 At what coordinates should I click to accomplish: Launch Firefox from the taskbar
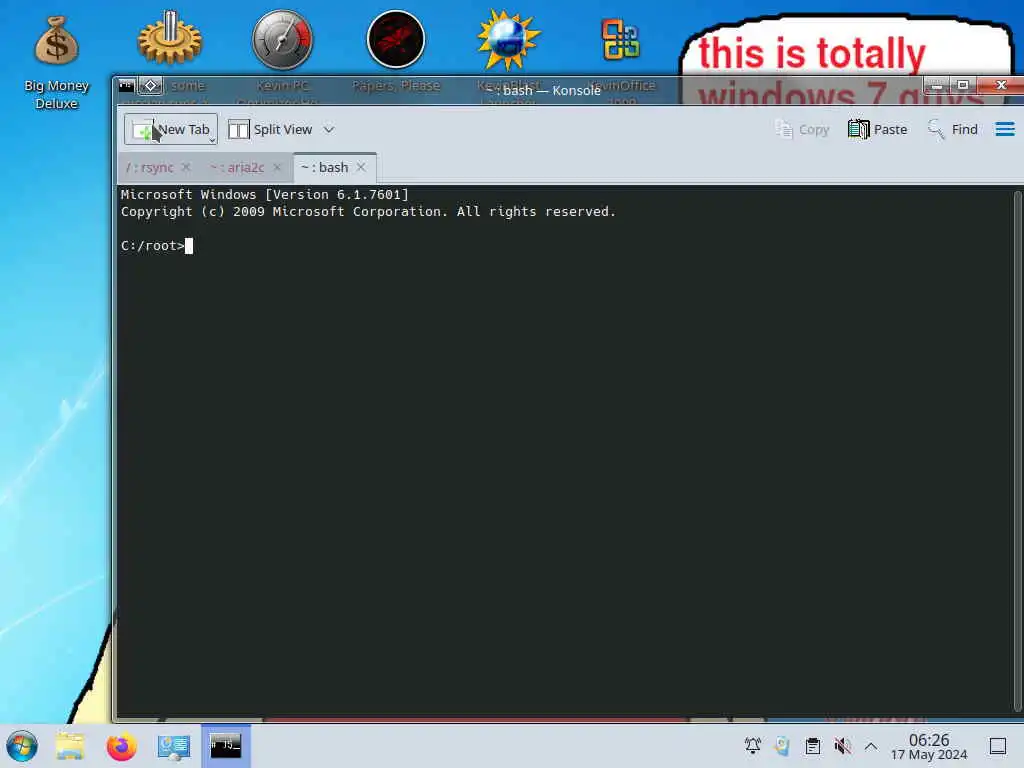(x=121, y=746)
